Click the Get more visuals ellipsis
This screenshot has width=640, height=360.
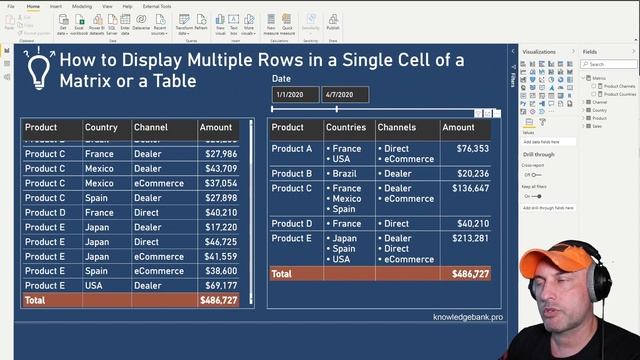[x=551, y=111]
